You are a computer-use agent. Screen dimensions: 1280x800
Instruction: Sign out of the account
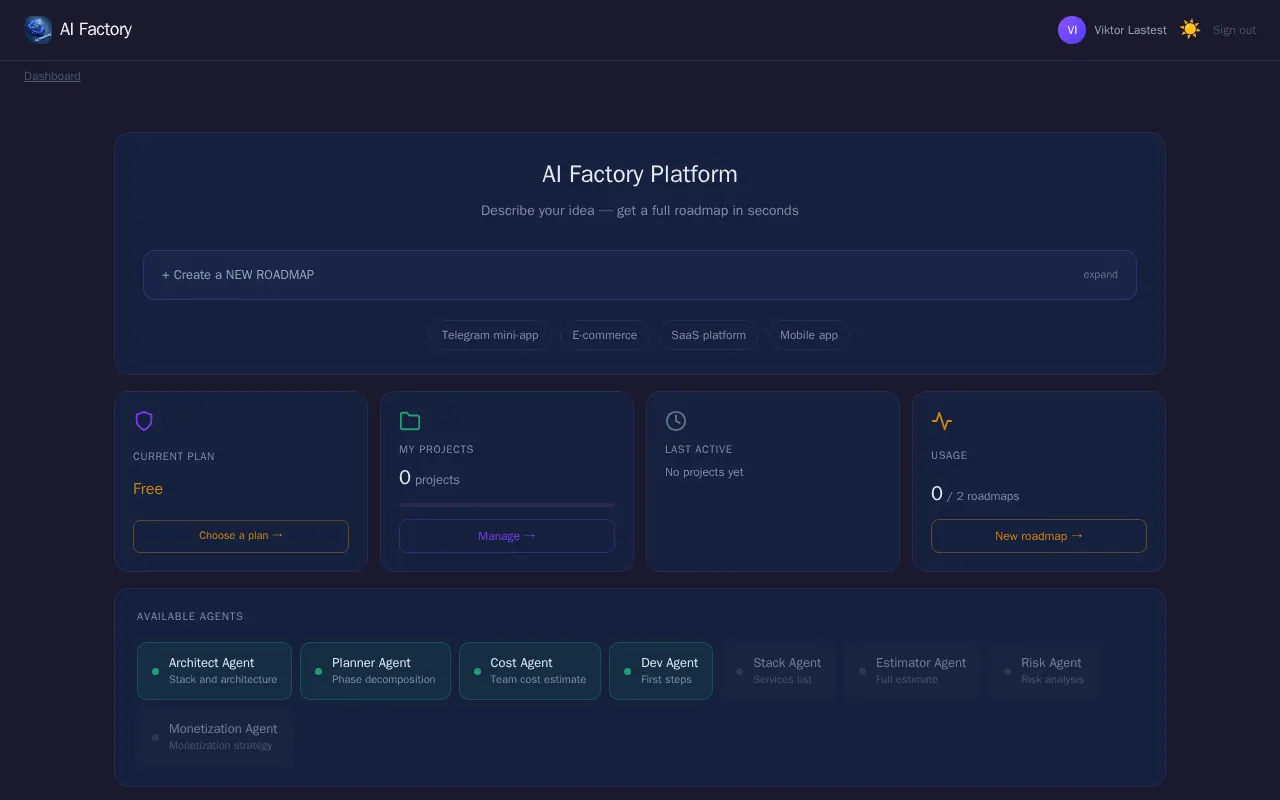[1234, 30]
